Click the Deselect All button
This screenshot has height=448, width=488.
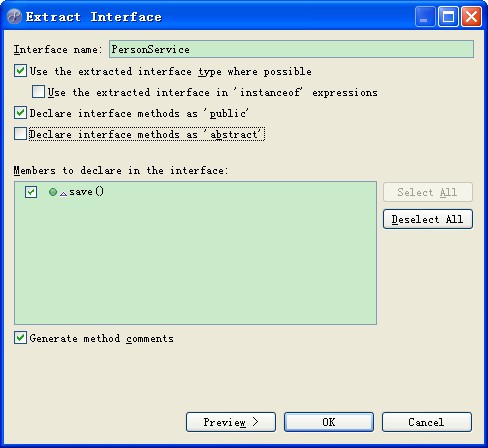(x=428, y=219)
